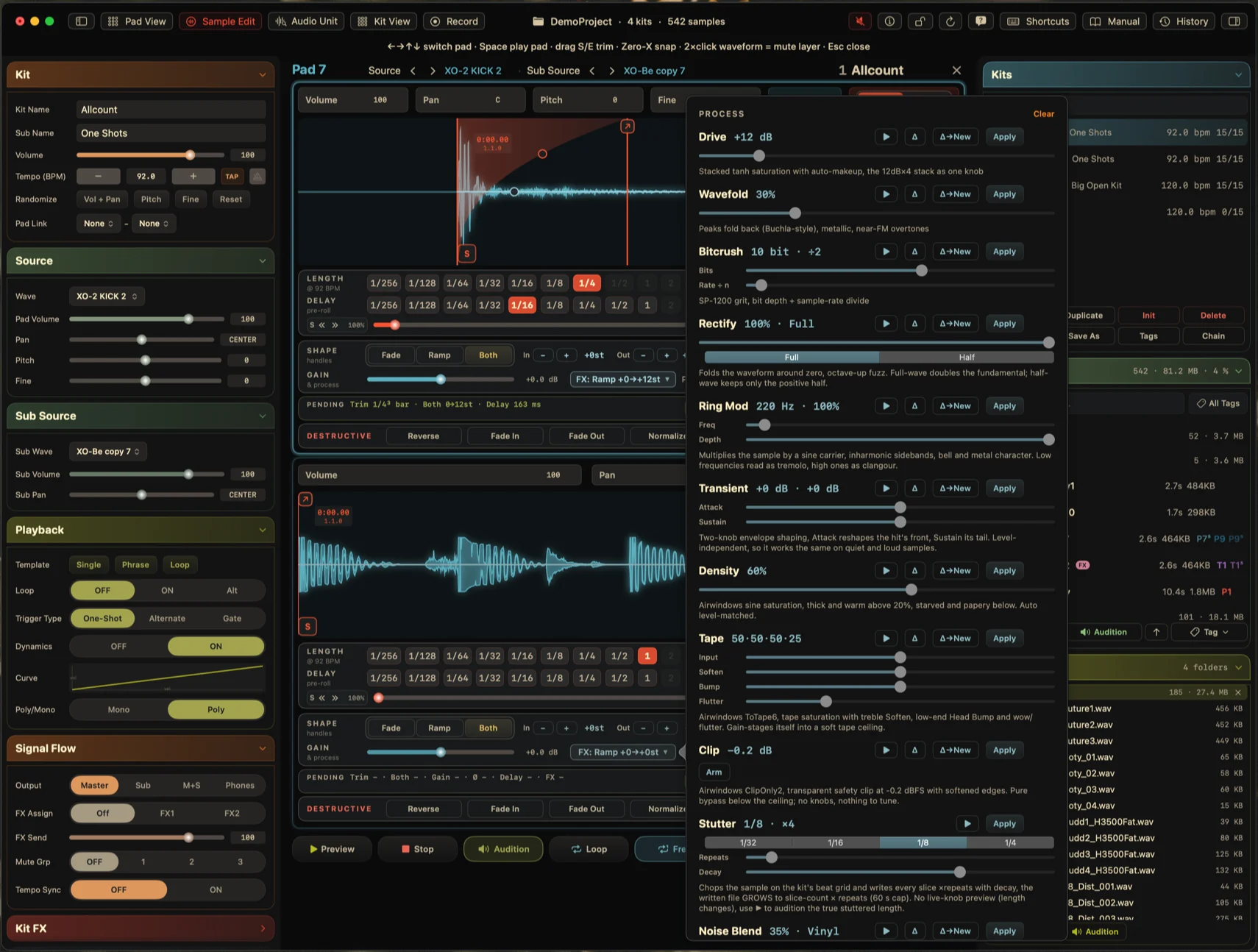This screenshot has height=952, width=1258.
Task: Turn Dynamics OFF
Action: pos(118,647)
